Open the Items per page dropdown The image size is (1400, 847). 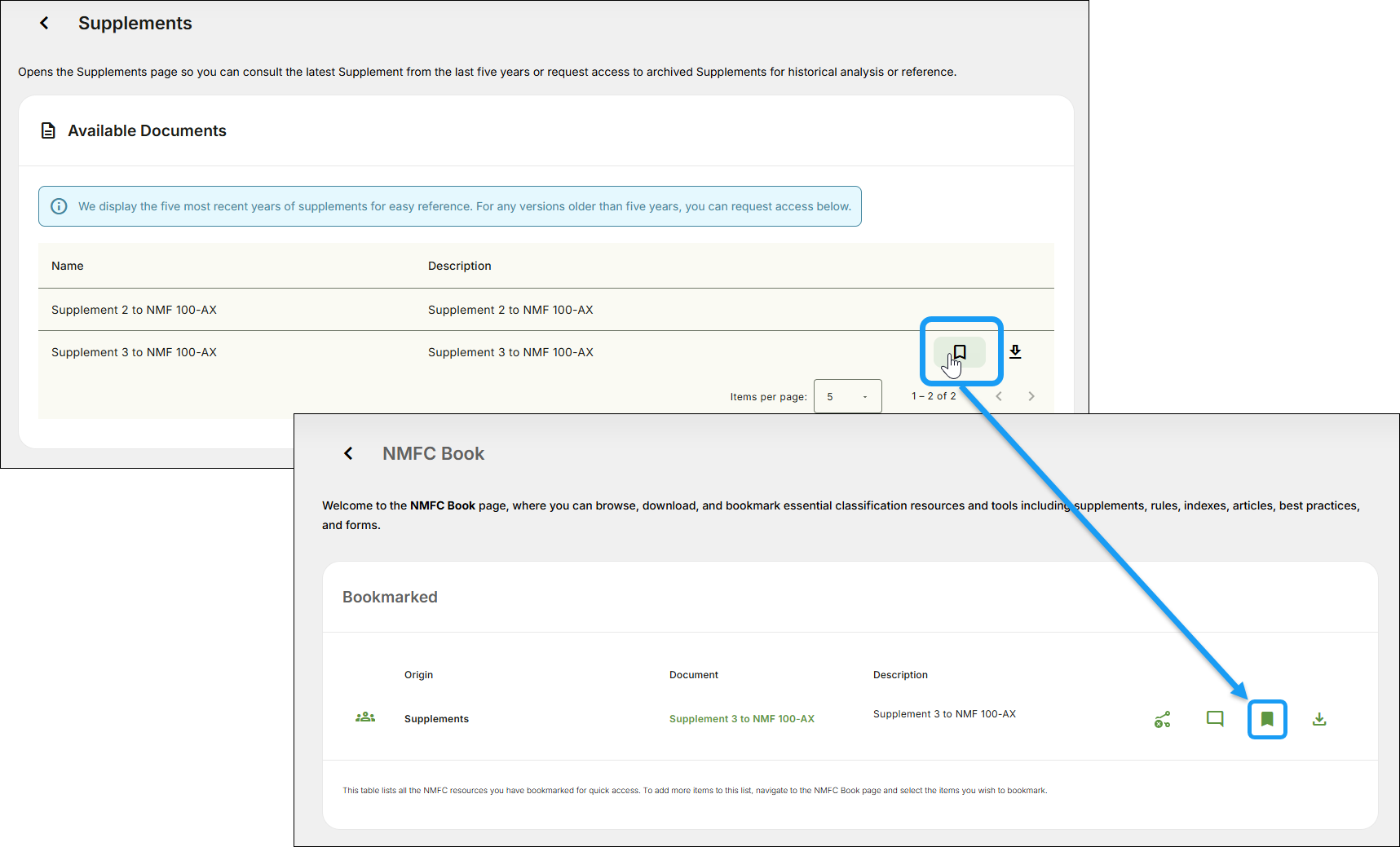[x=847, y=396]
